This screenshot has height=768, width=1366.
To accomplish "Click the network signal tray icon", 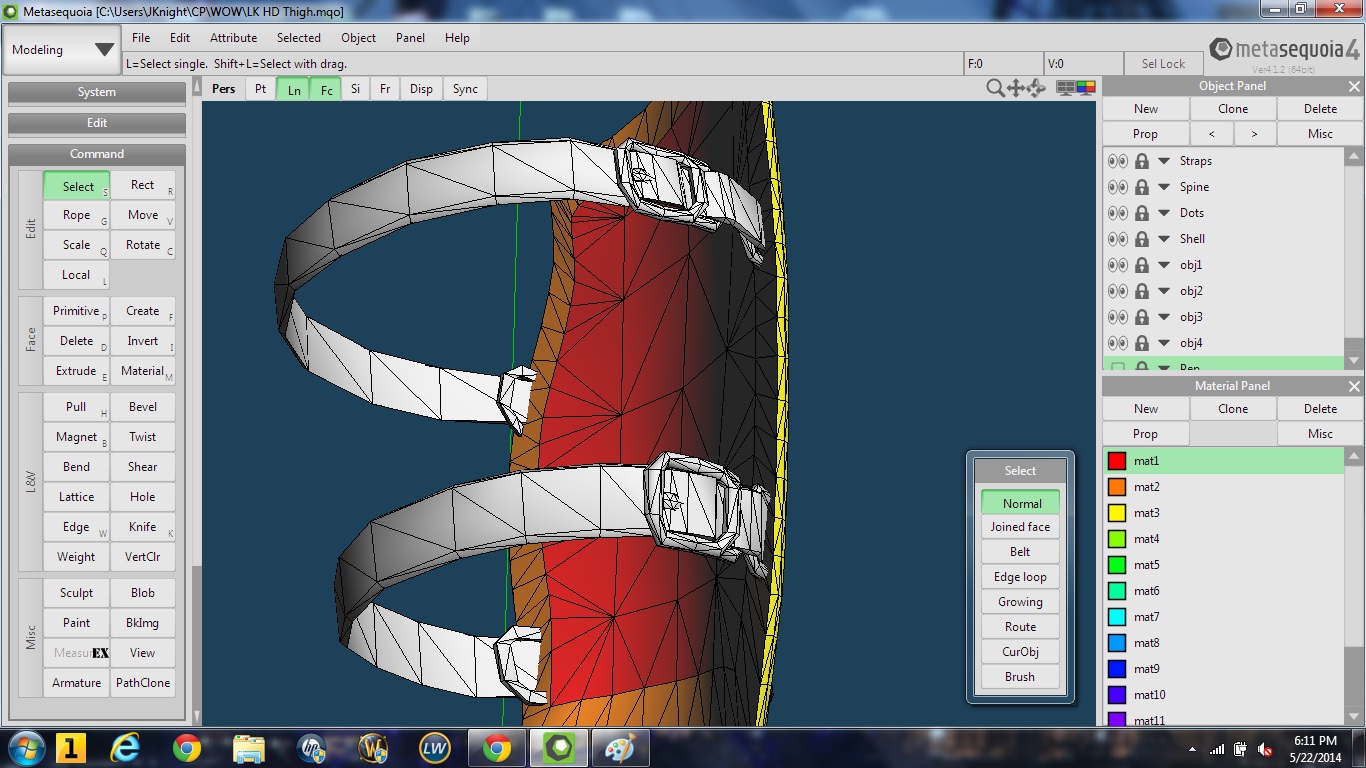I will (x=1217, y=749).
